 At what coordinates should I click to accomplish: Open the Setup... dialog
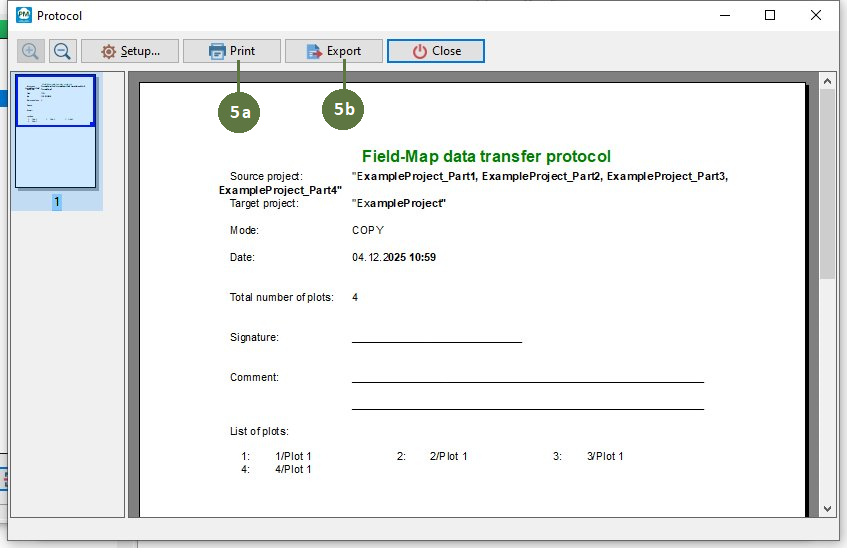[129, 51]
